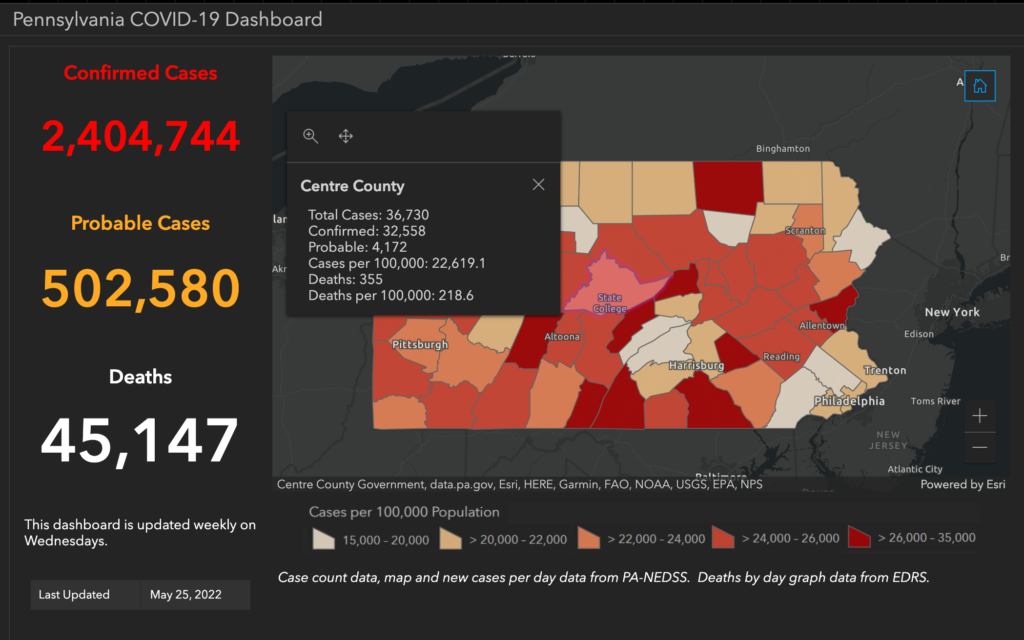Click the map Home extent button
This screenshot has height=640, width=1024.
pos(979,86)
